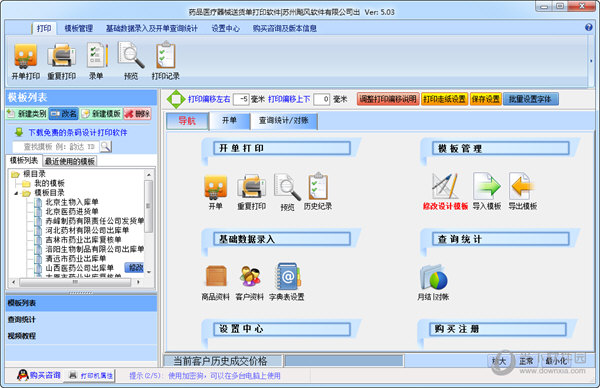Open 月结 | 对帐 chart icon

click(433, 282)
